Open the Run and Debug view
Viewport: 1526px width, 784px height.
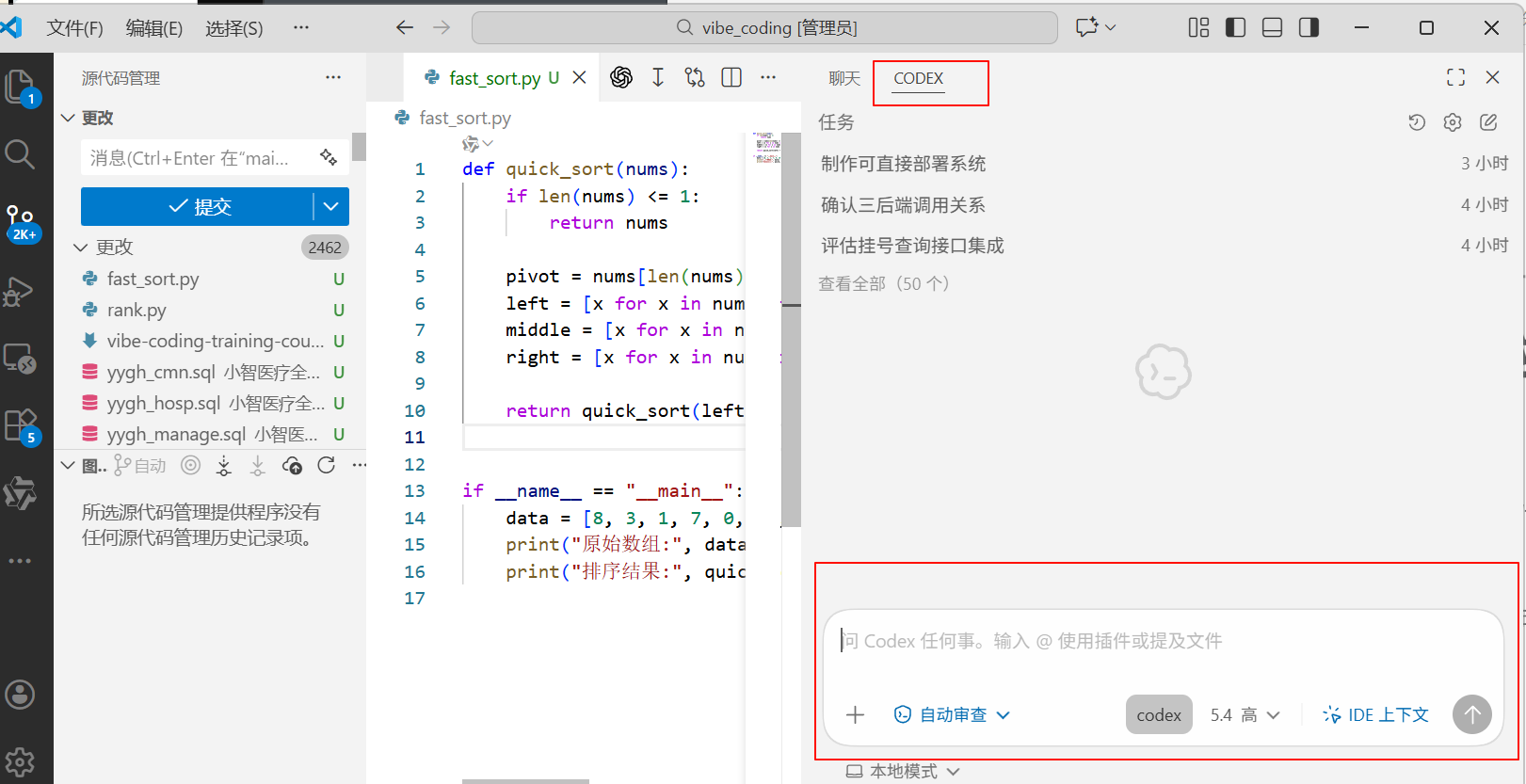(x=19, y=292)
